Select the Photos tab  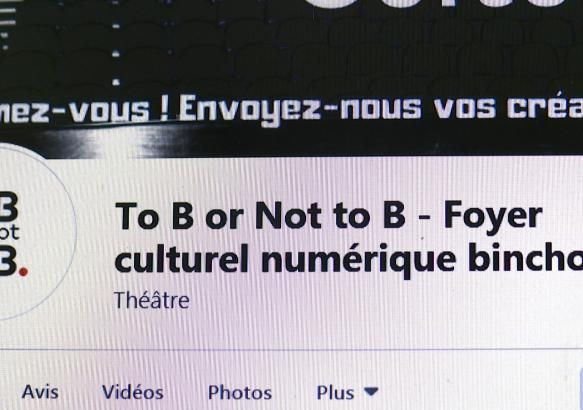pos(240,393)
